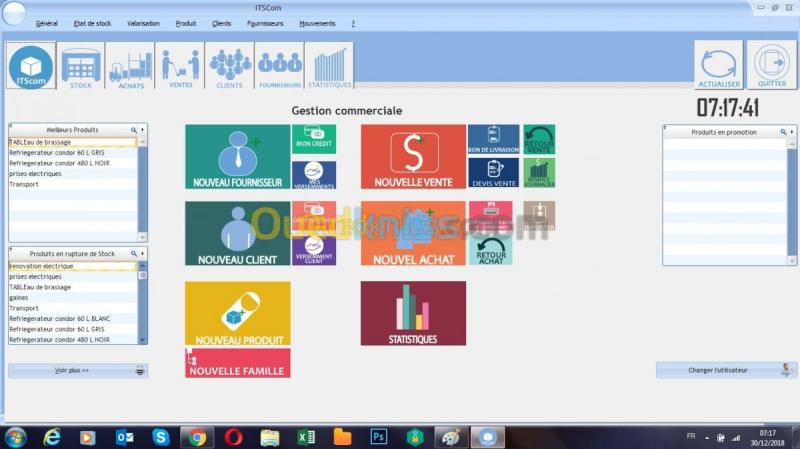Open the RETOUR VENTE tile
Image resolution: width=800 pixels, height=449 pixels.
(x=539, y=139)
